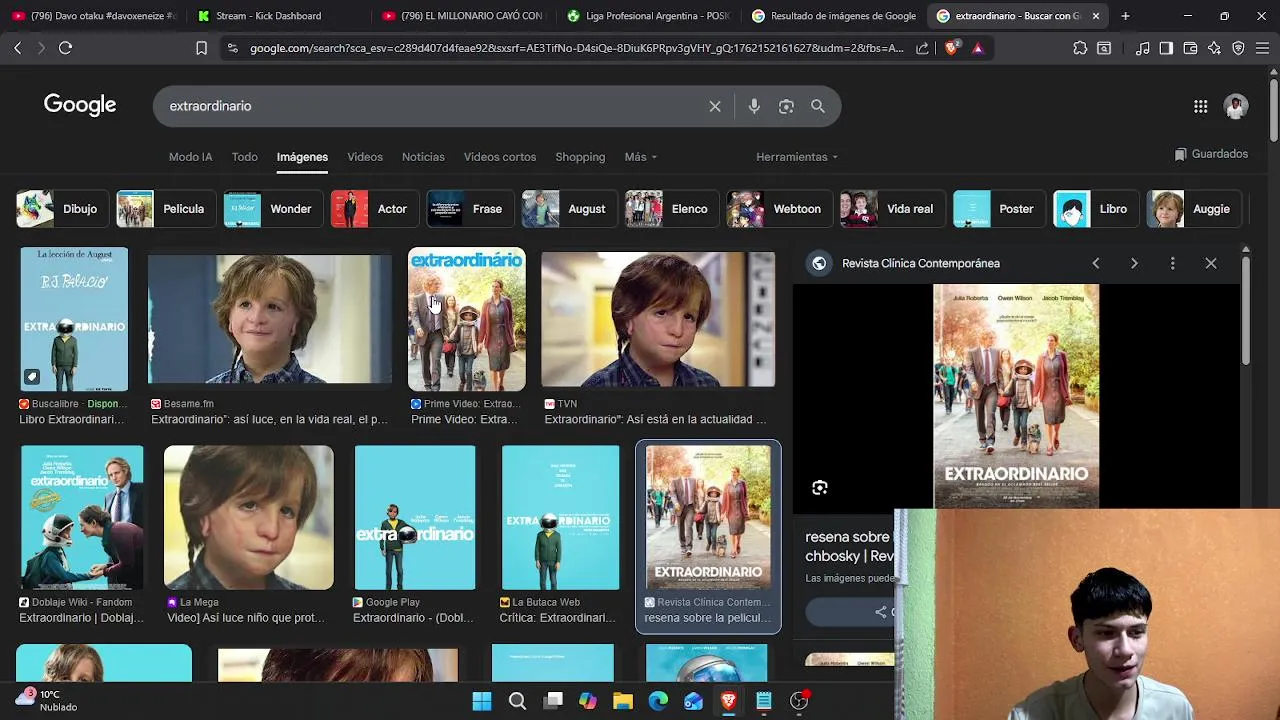Viewport: 1280px width, 720px height.
Task: Share this page from address bar
Action: [922, 48]
